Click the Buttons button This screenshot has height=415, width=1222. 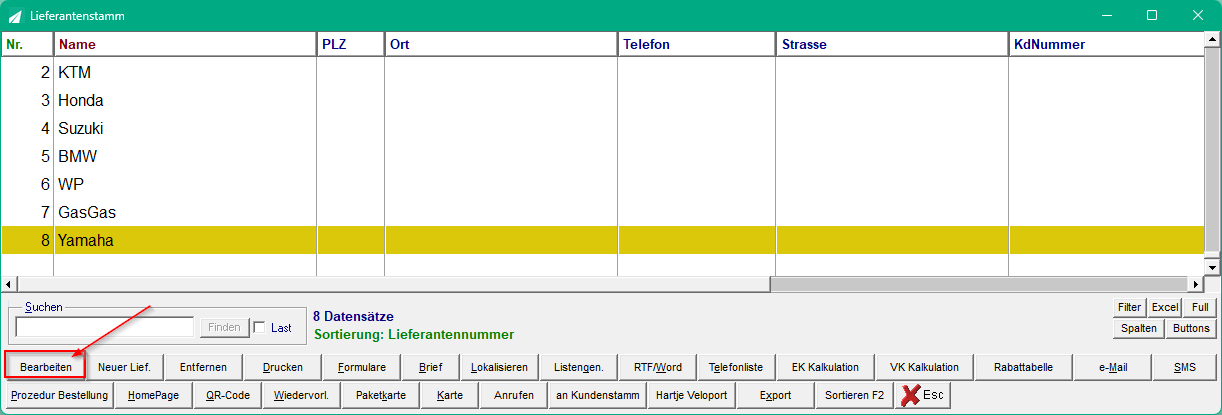pyautogui.click(x=1191, y=328)
